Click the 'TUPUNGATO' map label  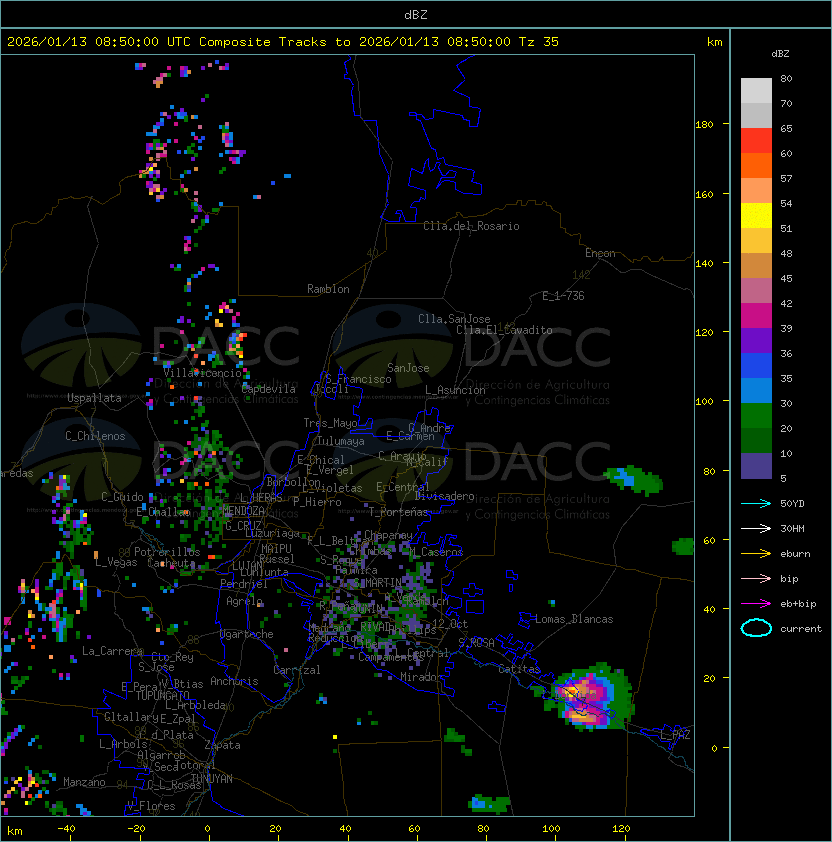point(162,695)
